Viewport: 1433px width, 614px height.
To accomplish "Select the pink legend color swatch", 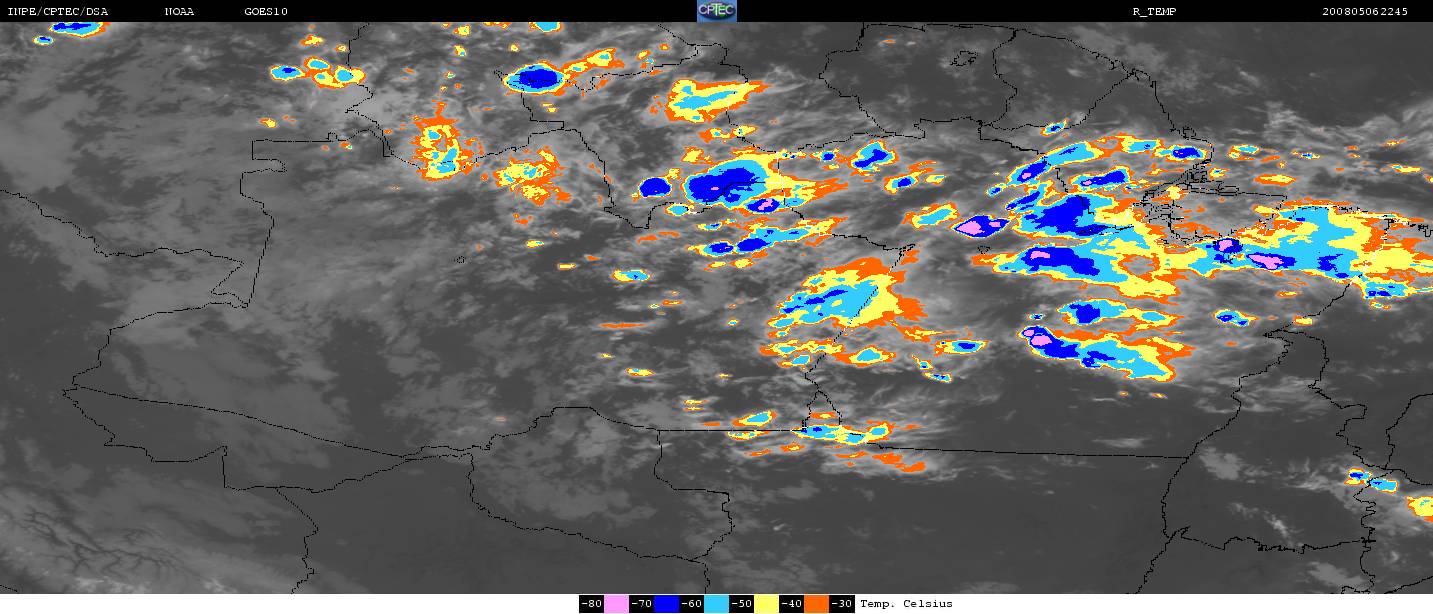I will tap(616, 604).
